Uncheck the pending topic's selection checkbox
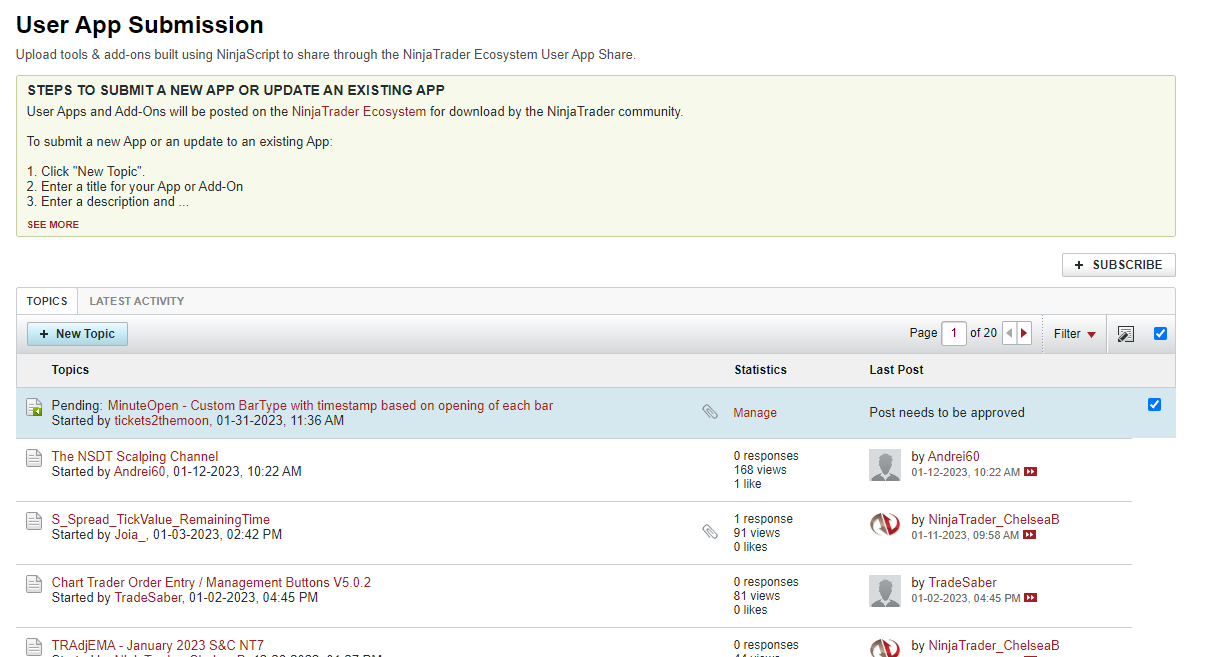The image size is (1227, 657). tap(1155, 404)
